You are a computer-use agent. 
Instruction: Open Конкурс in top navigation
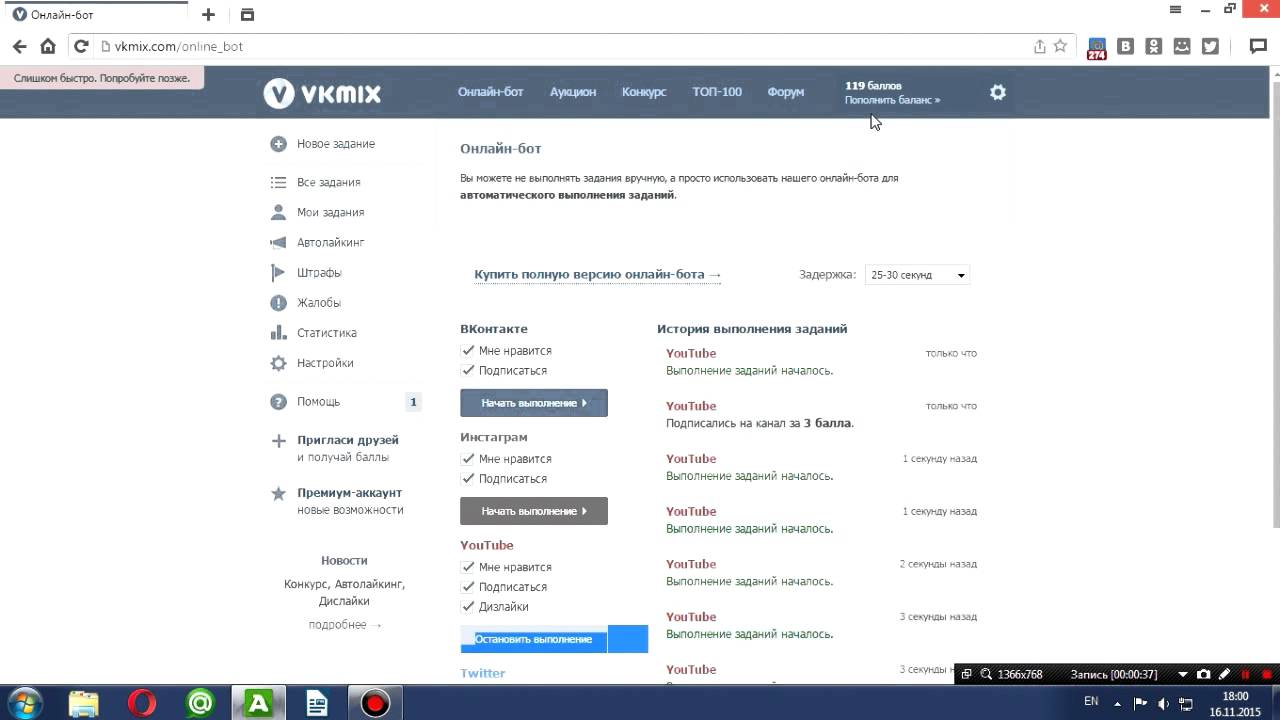coord(644,92)
